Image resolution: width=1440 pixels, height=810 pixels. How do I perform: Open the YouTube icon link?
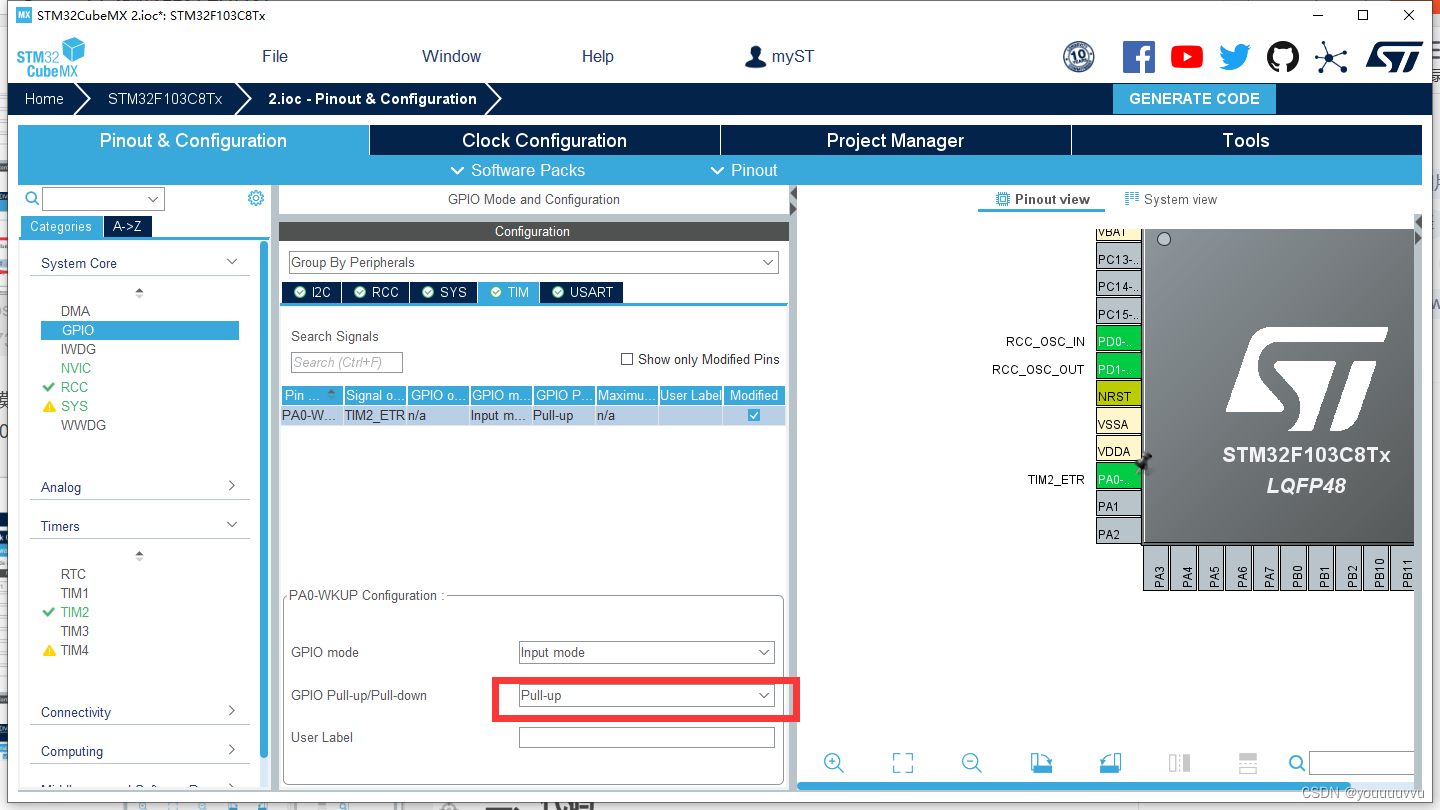pos(1187,57)
